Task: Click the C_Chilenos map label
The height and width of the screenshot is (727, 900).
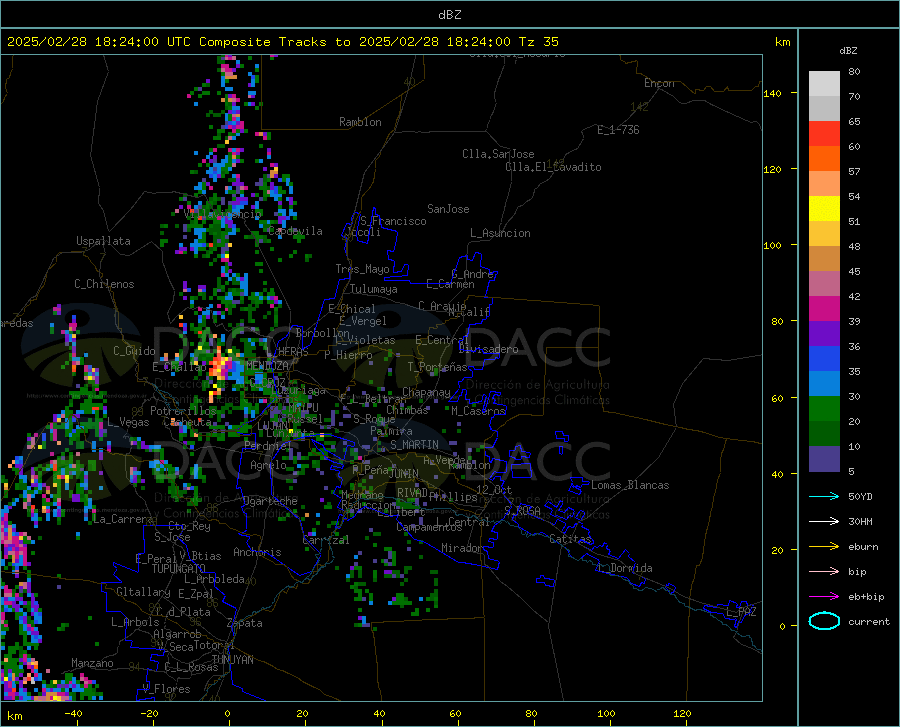Action: coord(104,284)
